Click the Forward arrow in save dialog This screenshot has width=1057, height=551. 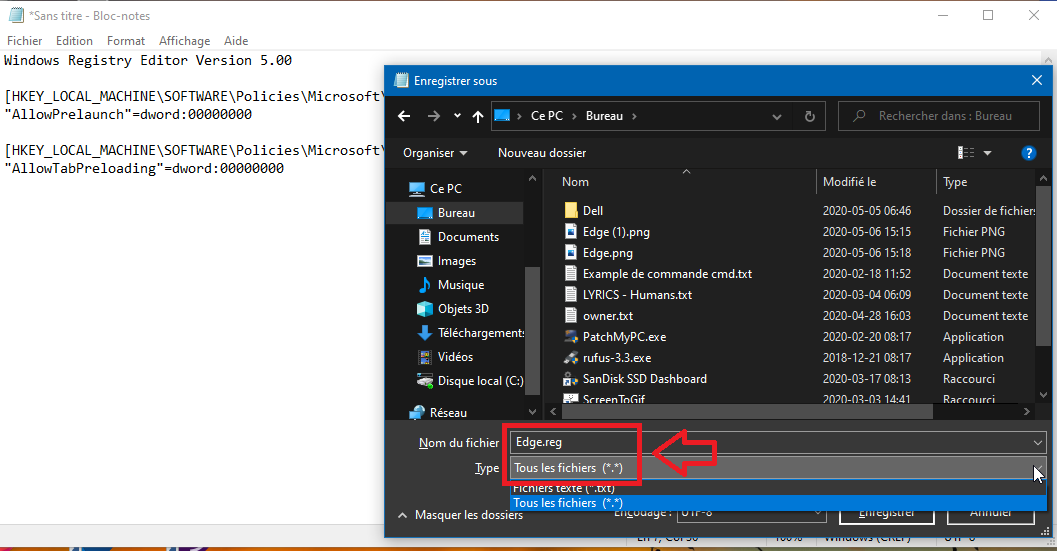tap(433, 116)
